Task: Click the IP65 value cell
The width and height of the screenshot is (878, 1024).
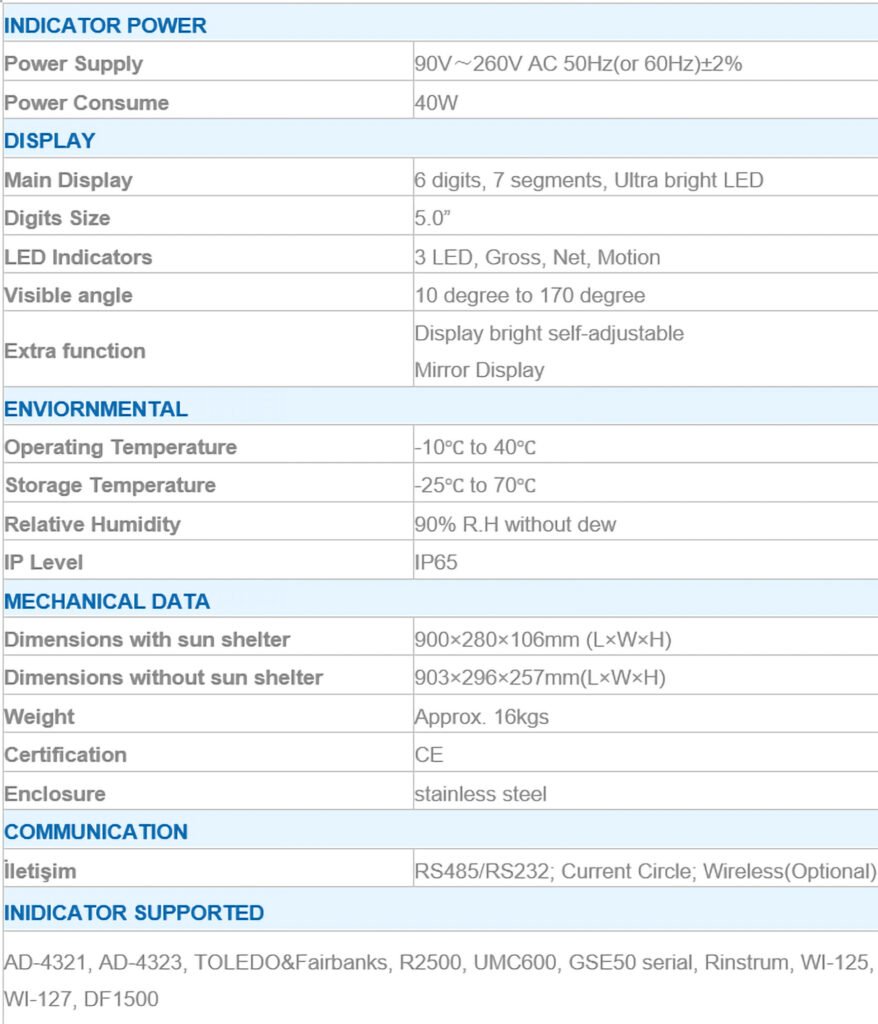Action: (x=436, y=562)
